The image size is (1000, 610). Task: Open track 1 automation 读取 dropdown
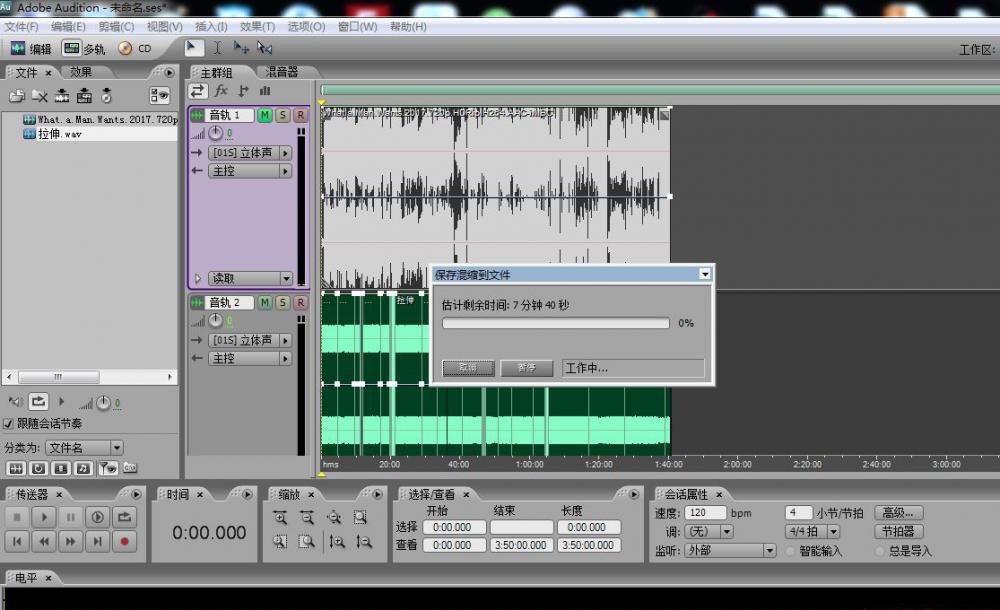250,278
